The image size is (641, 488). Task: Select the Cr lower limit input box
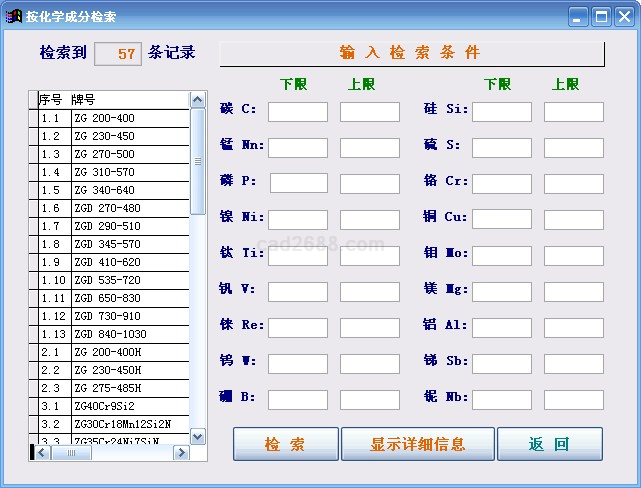(x=501, y=184)
